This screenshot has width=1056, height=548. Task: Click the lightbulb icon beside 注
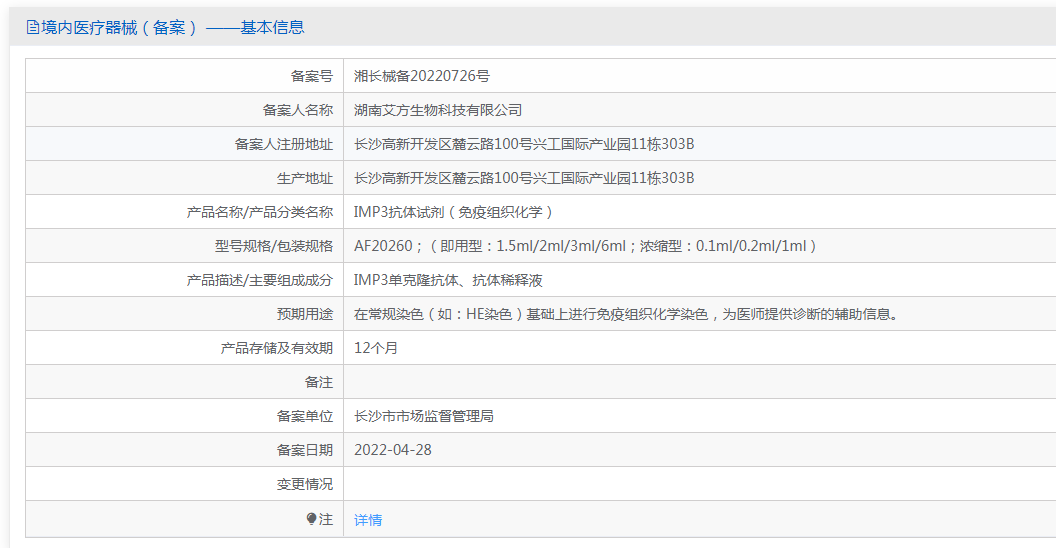pyautogui.click(x=311, y=519)
